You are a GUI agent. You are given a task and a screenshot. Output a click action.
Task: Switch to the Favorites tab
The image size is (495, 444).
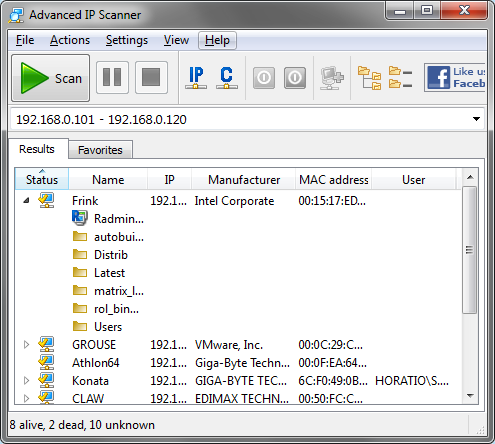coord(100,150)
